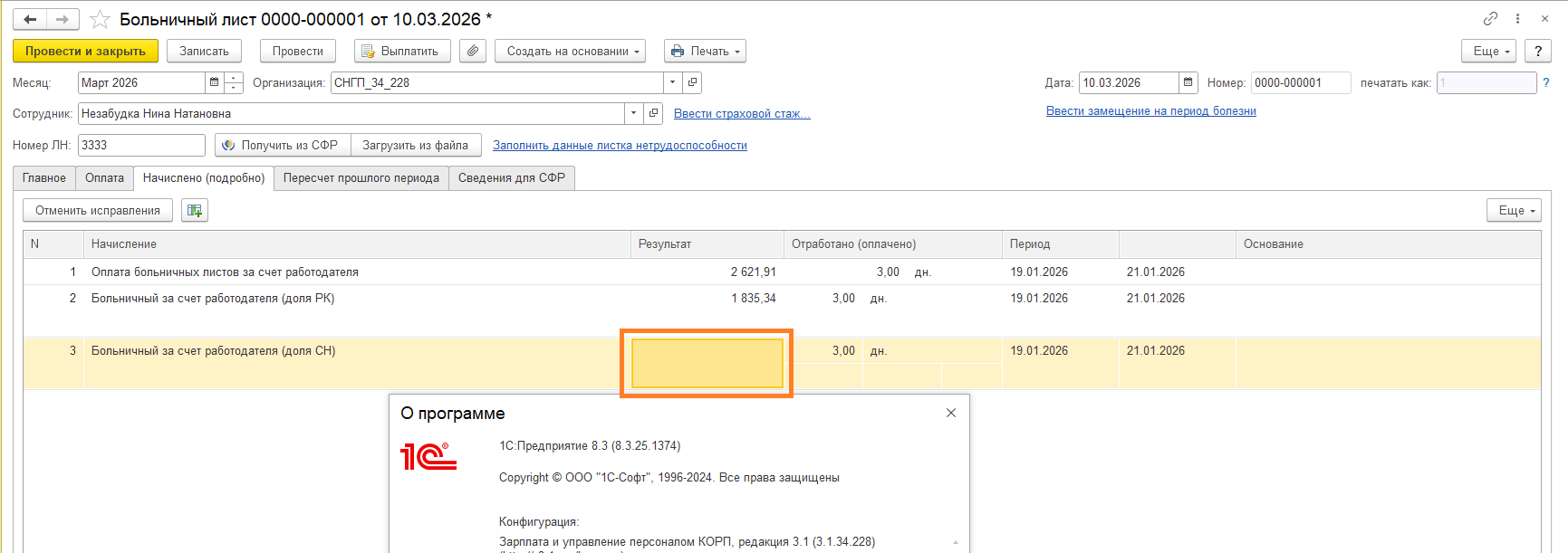Get link to document via chain icon
The height and width of the screenshot is (553, 1568).
(1490, 19)
